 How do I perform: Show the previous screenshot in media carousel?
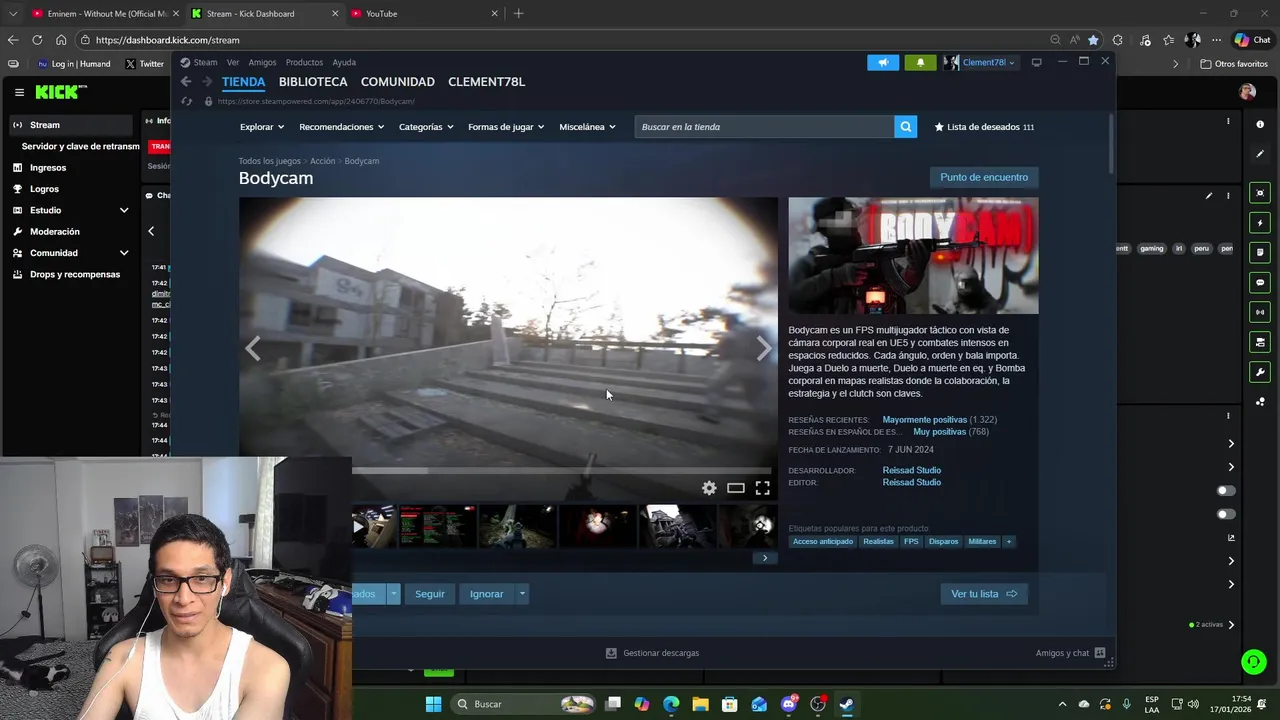pyautogui.click(x=253, y=348)
